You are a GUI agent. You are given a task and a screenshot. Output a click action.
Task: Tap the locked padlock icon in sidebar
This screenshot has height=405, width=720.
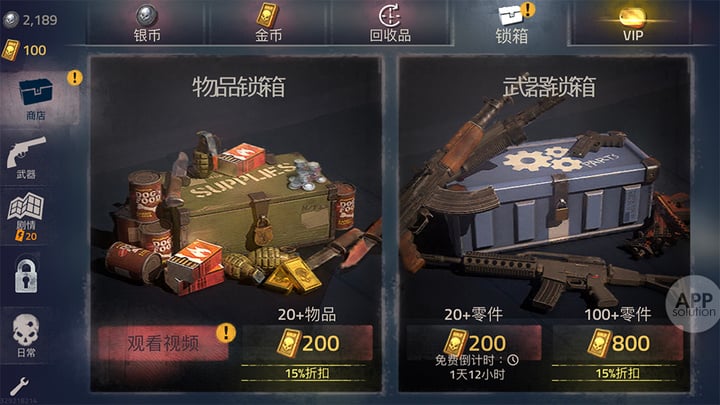click(26, 276)
